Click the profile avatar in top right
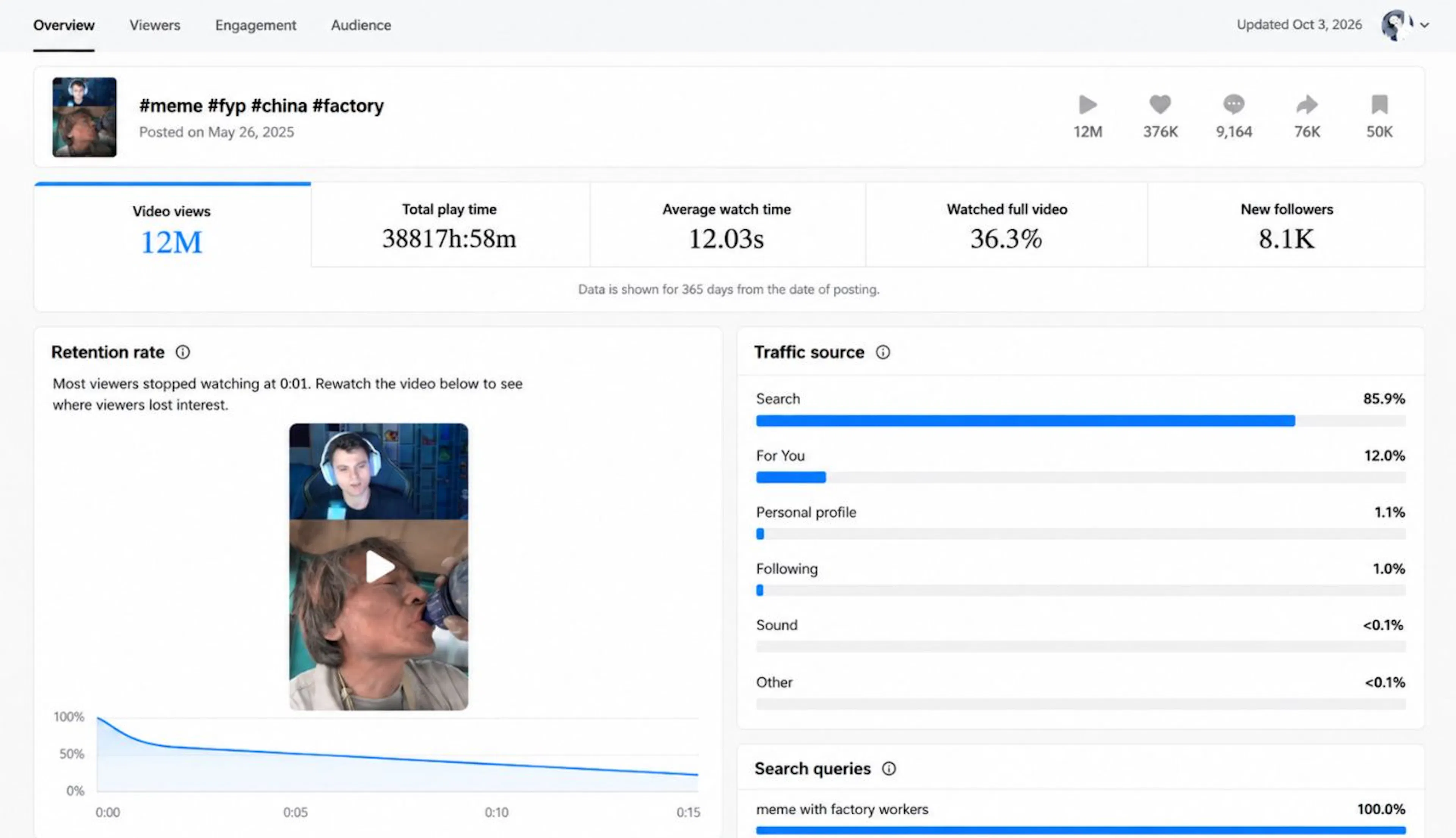The image size is (1456, 838). coord(1397,25)
